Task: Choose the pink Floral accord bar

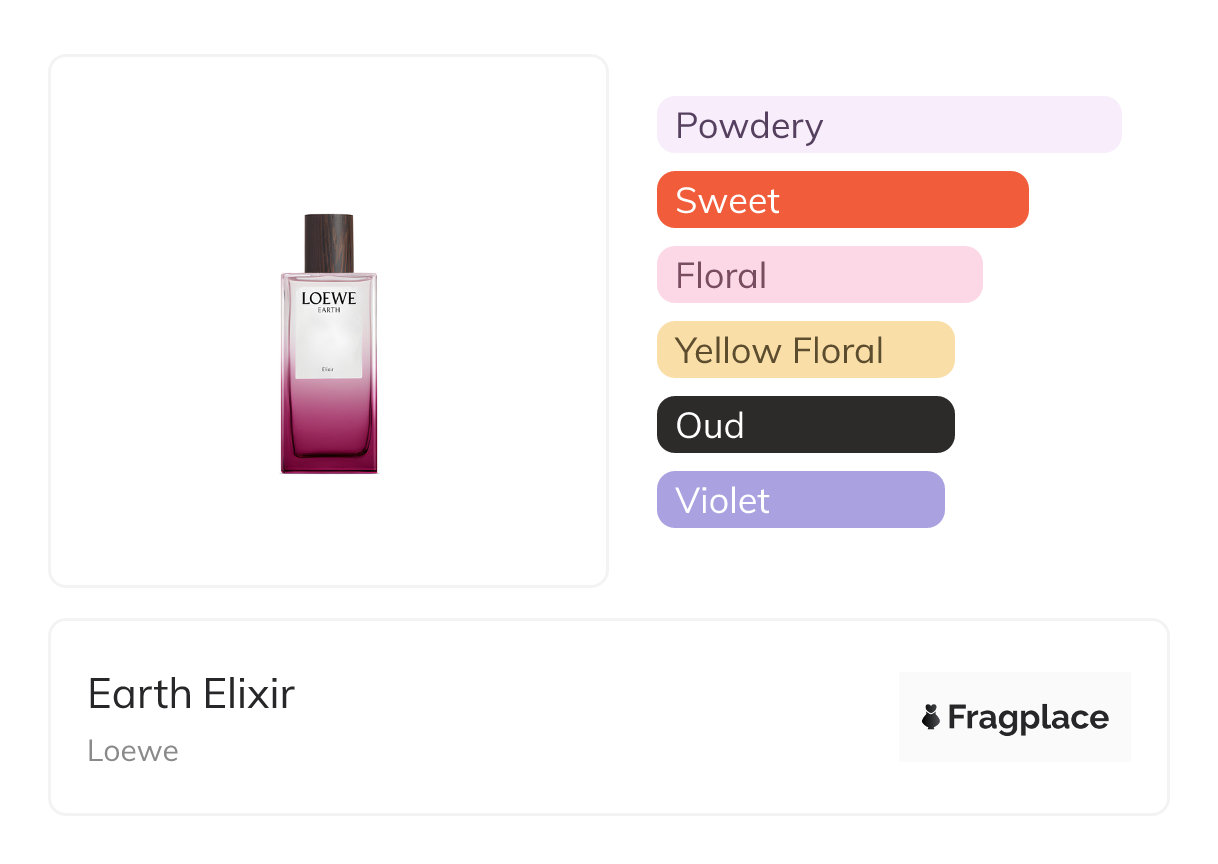Action: point(819,275)
